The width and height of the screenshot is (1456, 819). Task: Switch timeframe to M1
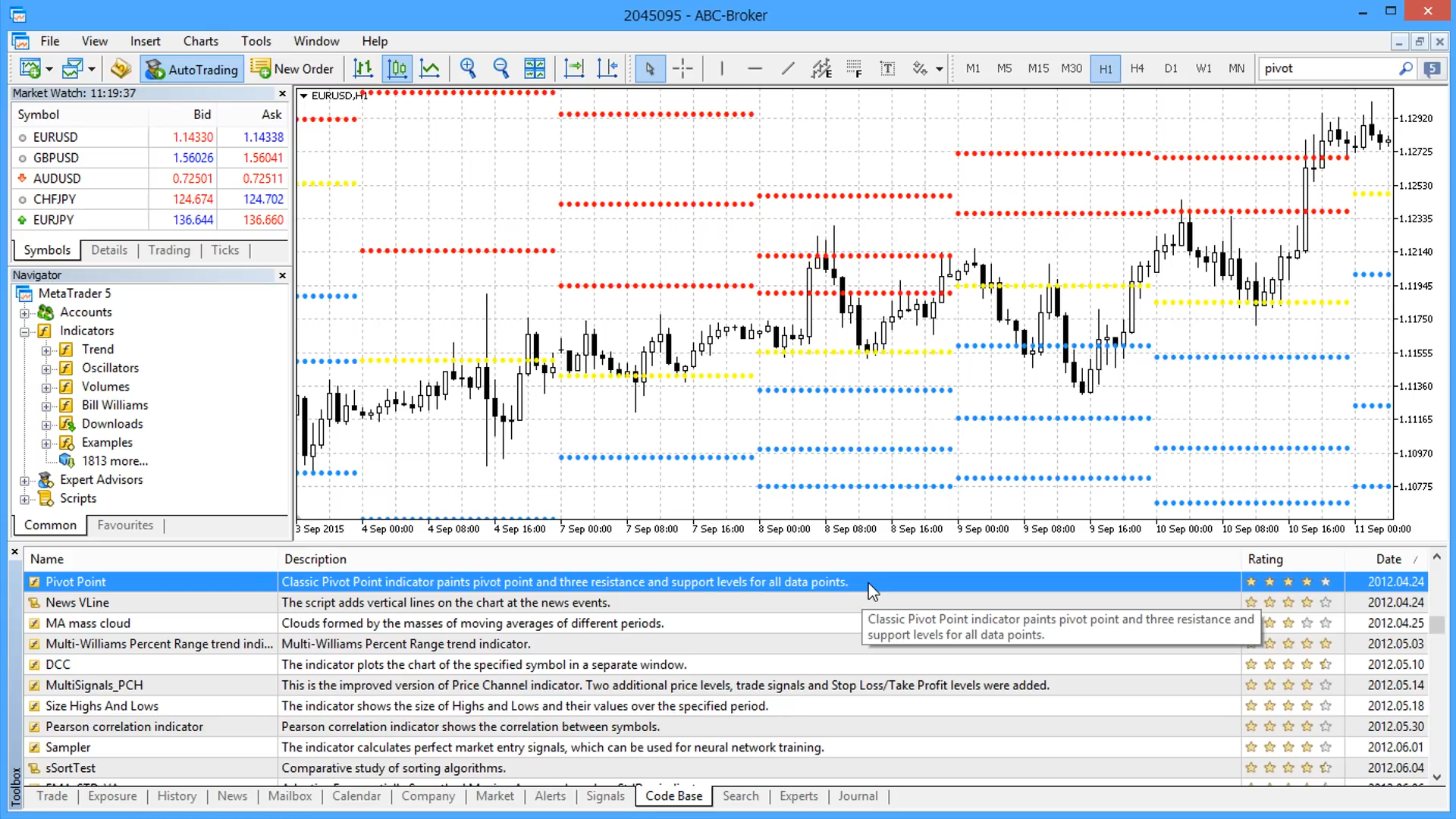coord(973,68)
